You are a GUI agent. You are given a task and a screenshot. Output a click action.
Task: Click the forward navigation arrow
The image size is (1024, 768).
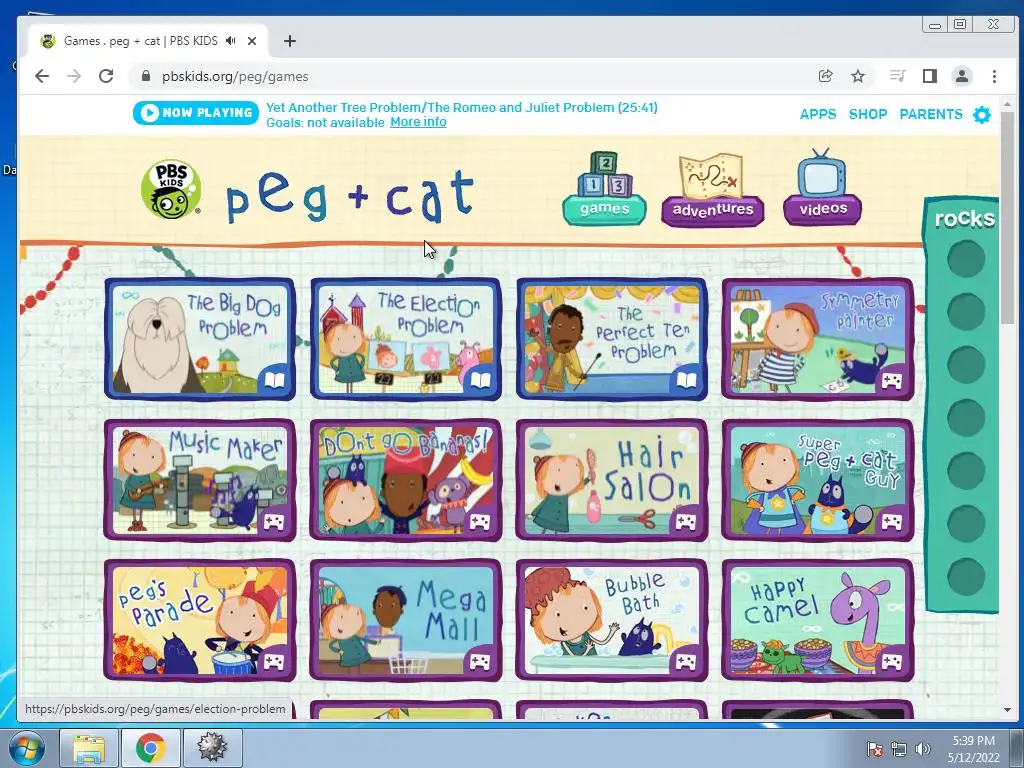(x=74, y=76)
